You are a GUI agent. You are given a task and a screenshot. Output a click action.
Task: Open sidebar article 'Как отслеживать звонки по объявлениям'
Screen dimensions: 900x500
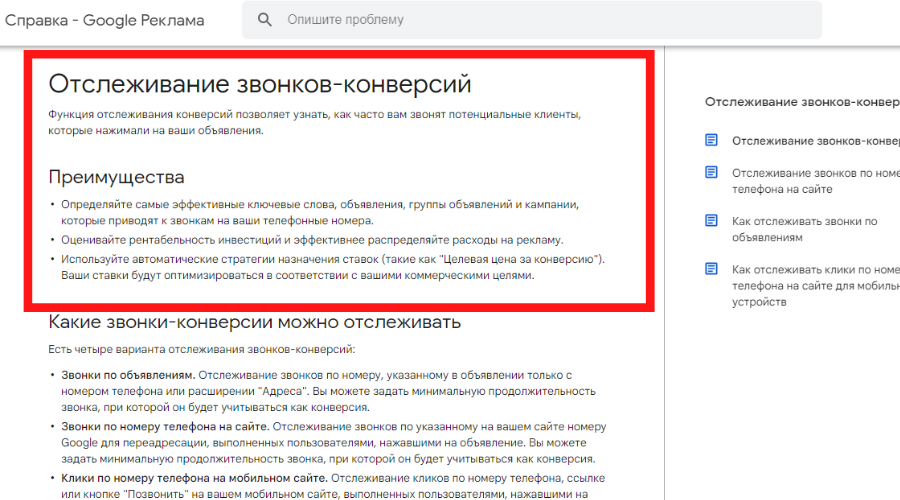click(805, 229)
